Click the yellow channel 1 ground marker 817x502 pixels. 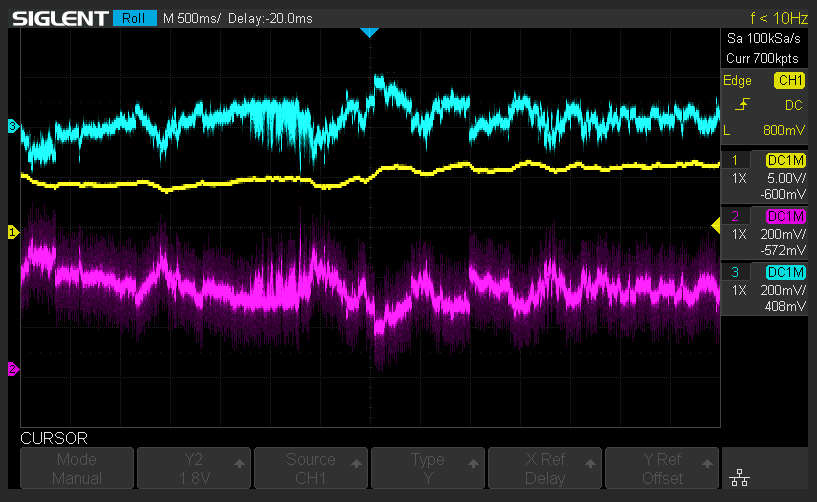click(13, 232)
